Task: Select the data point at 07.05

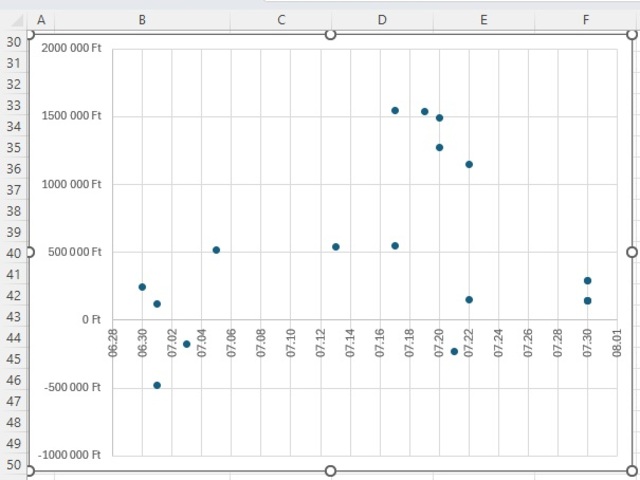Action: [x=216, y=250]
